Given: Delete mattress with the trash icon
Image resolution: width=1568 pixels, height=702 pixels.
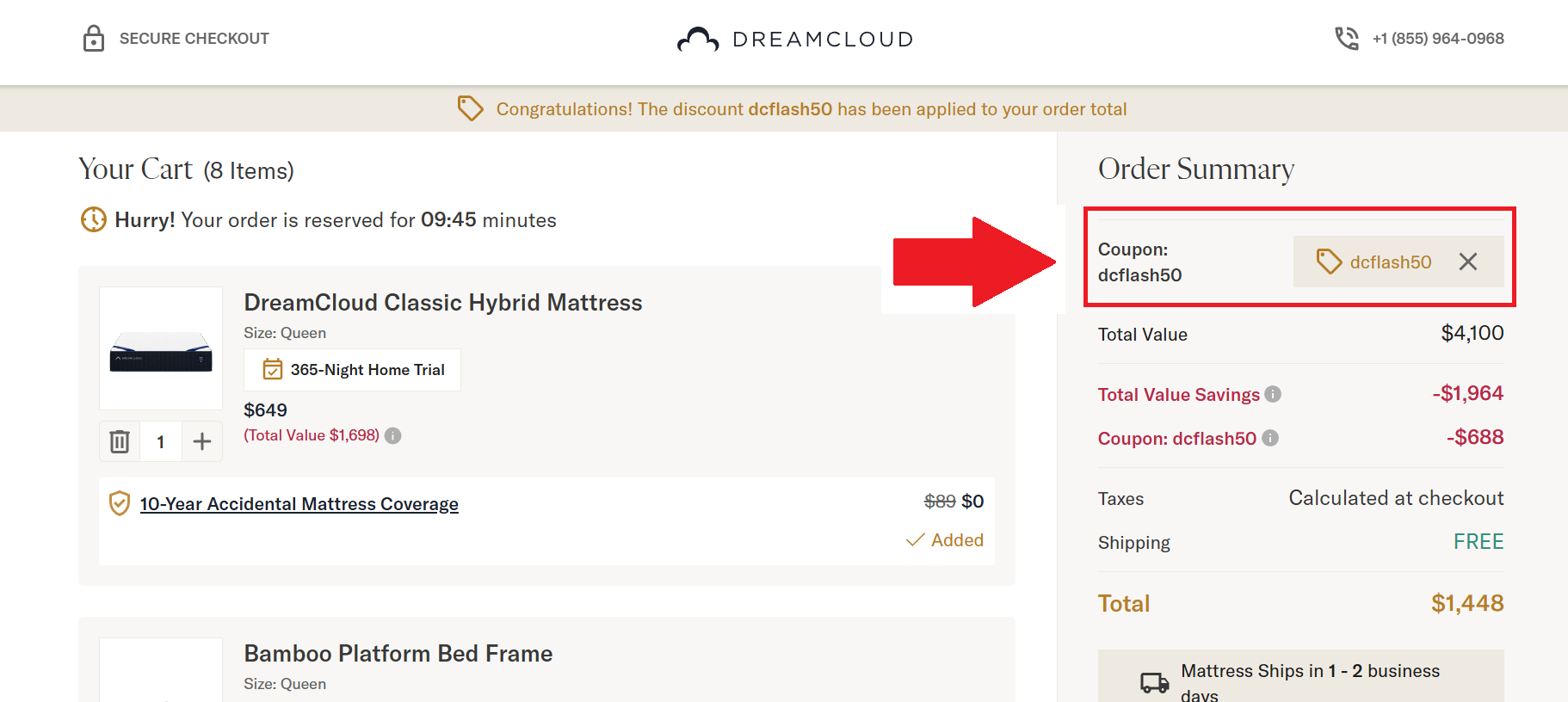Looking at the screenshot, I should coord(120,441).
